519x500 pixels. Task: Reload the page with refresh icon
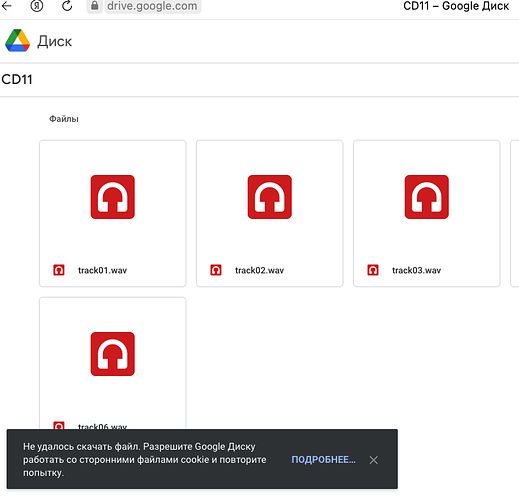pyautogui.click(x=67, y=6)
